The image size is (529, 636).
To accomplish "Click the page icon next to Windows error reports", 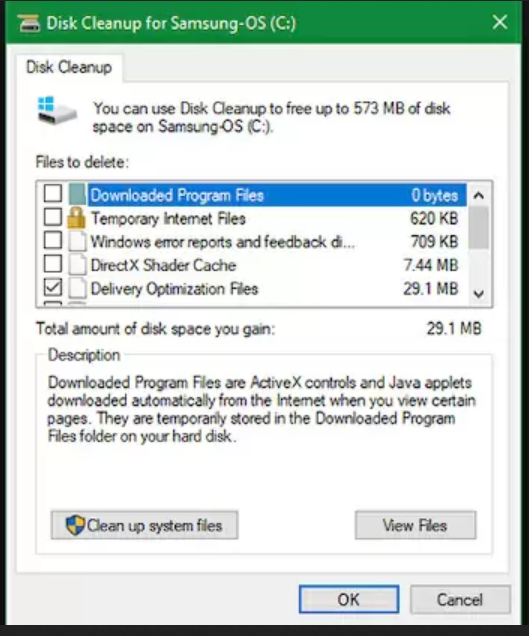I will click(x=77, y=241).
